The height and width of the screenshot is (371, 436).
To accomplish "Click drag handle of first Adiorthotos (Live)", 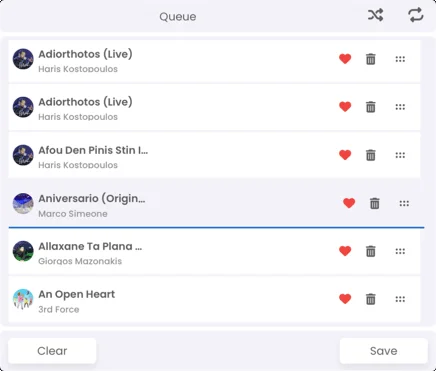I will [x=400, y=59].
